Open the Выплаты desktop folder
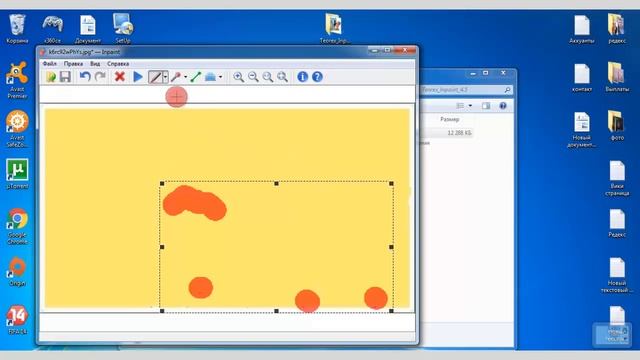This screenshot has width=640, height=360. pyautogui.click(x=617, y=77)
